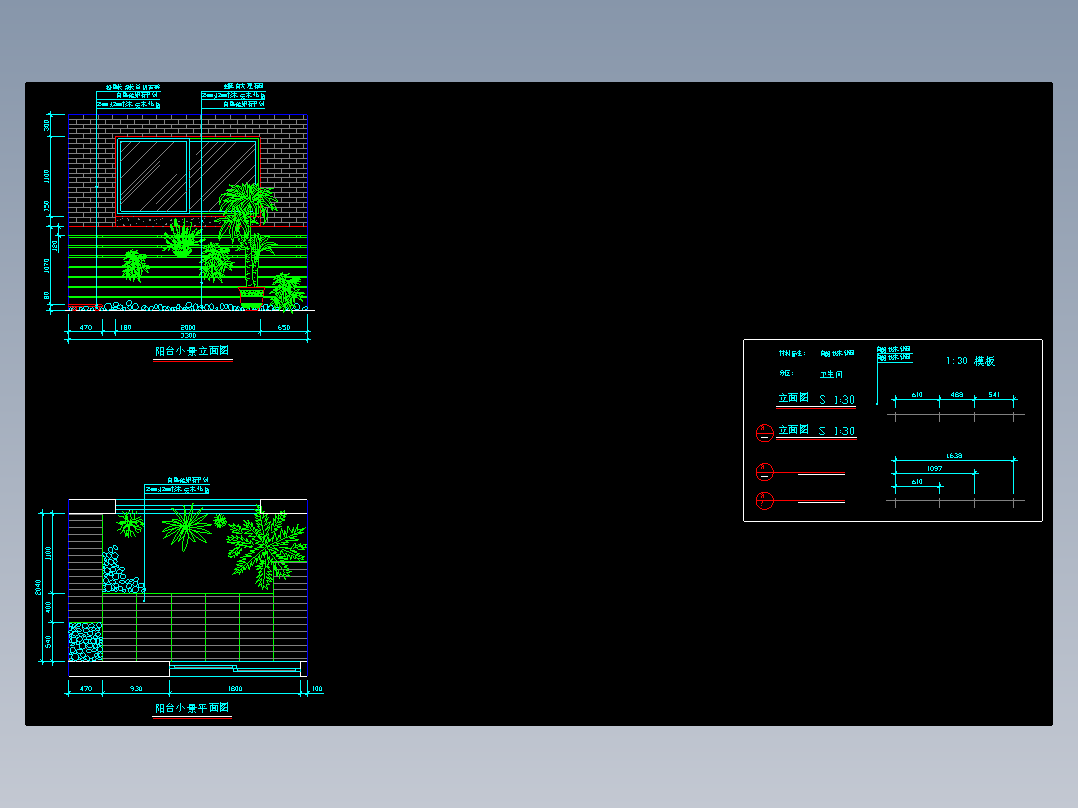Select the 1070 vertical dimension of the elevation
The image size is (1078, 808).
47,265
